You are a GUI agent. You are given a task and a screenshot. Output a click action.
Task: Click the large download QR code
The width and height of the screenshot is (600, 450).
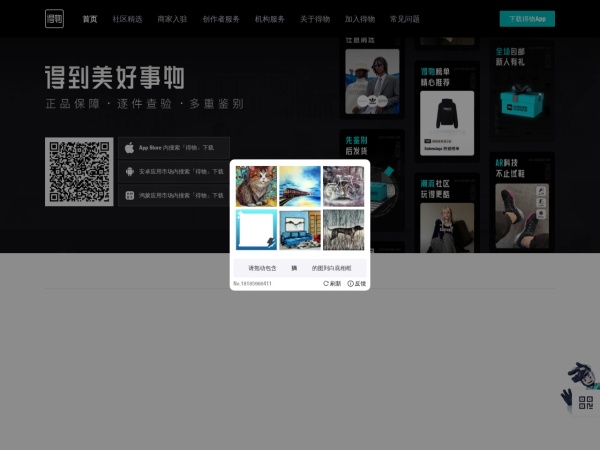(x=79, y=172)
